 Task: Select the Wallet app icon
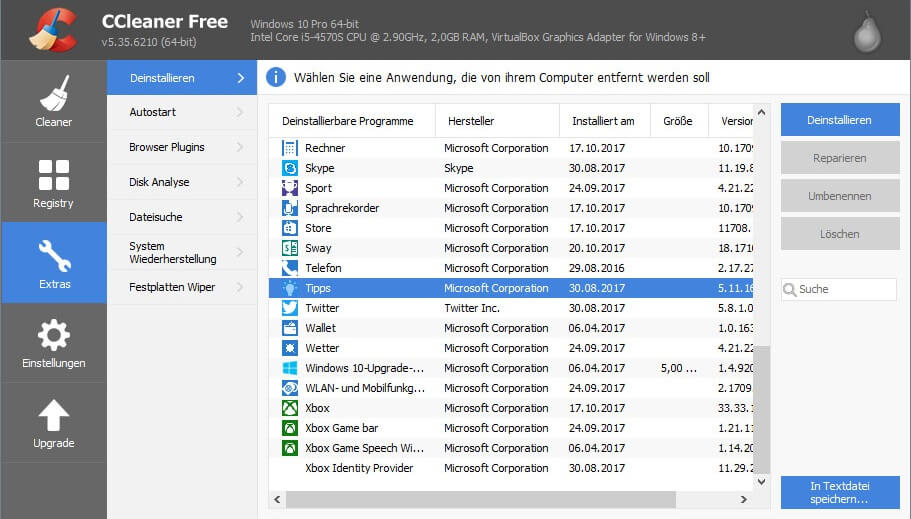coord(289,328)
